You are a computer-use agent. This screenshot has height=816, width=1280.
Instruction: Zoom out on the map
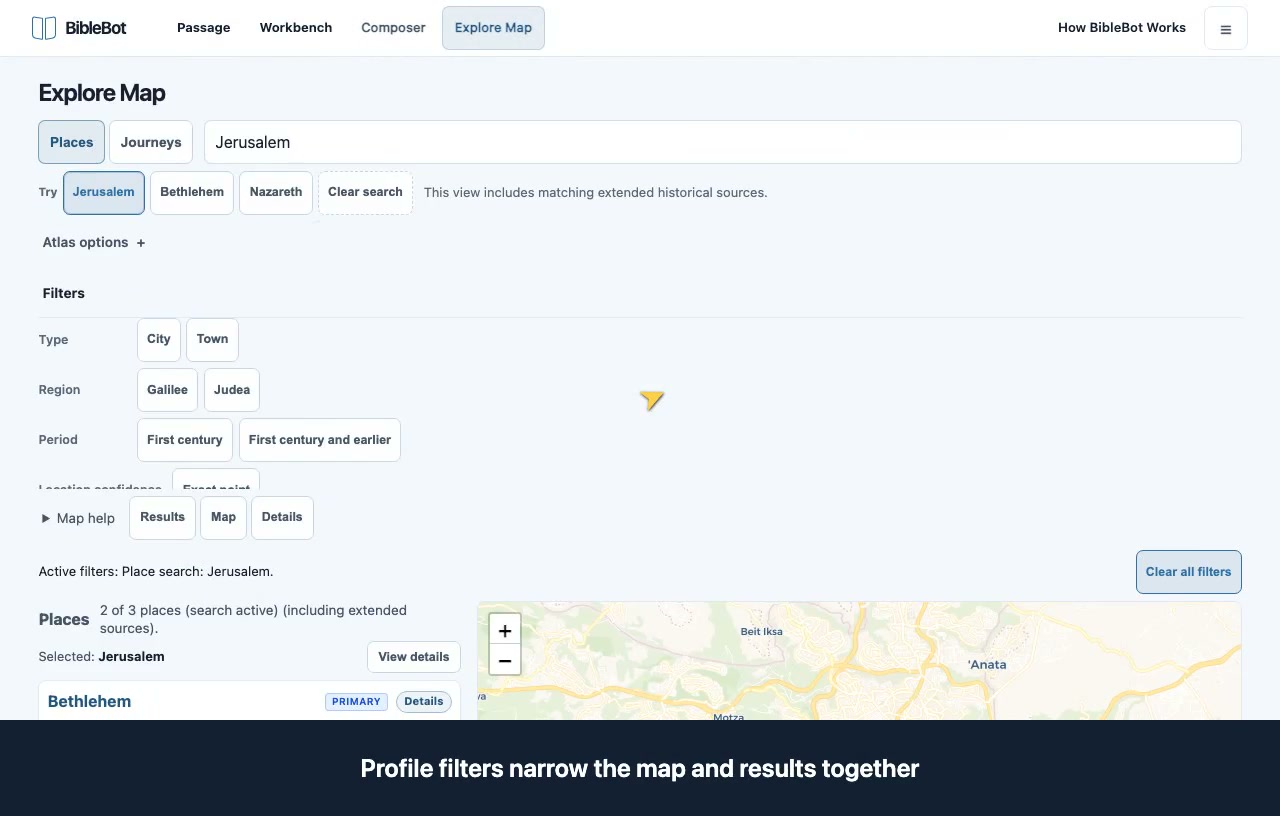point(505,660)
